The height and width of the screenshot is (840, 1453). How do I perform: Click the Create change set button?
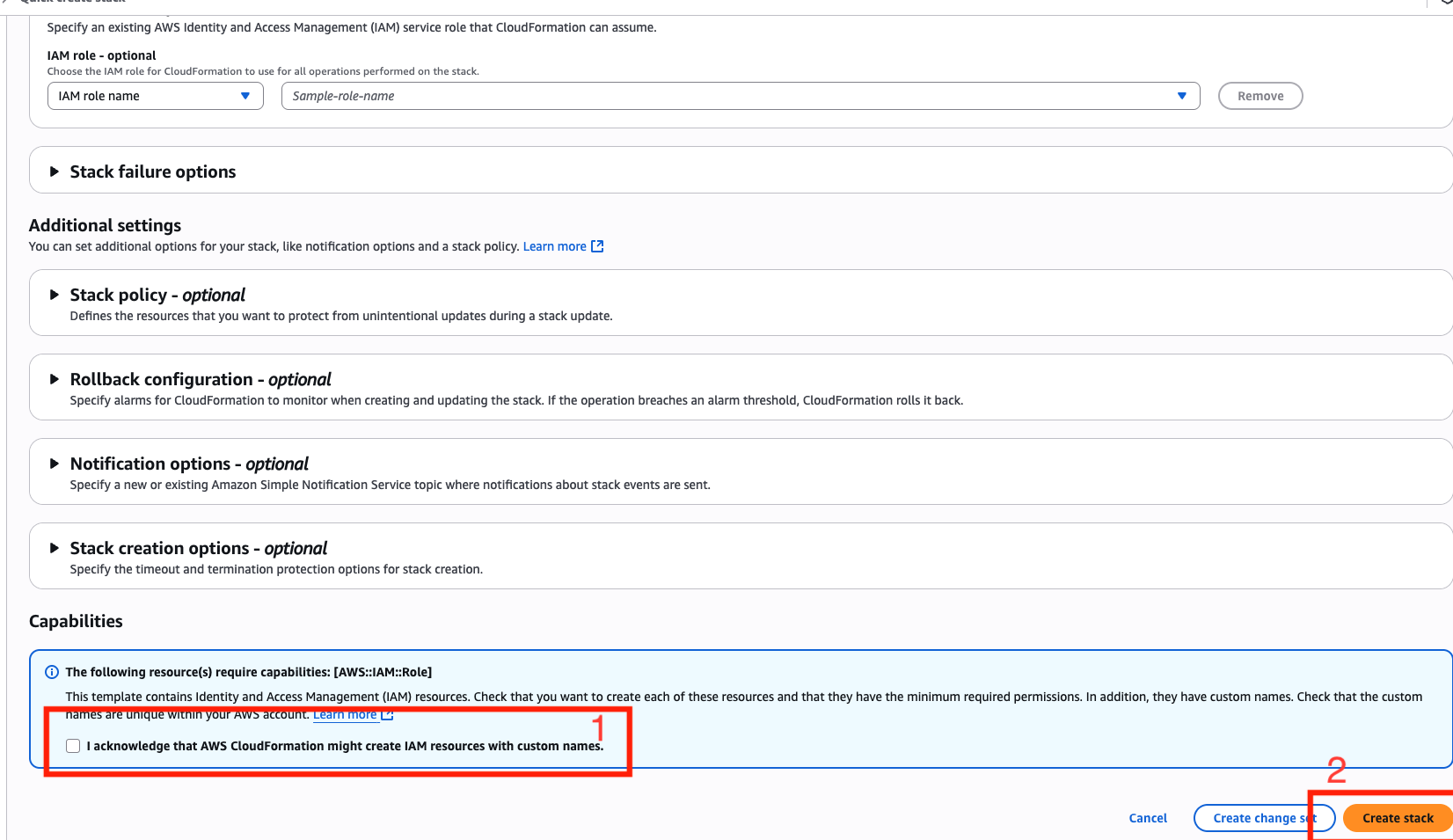pyautogui.click(x=1264, y=818)
